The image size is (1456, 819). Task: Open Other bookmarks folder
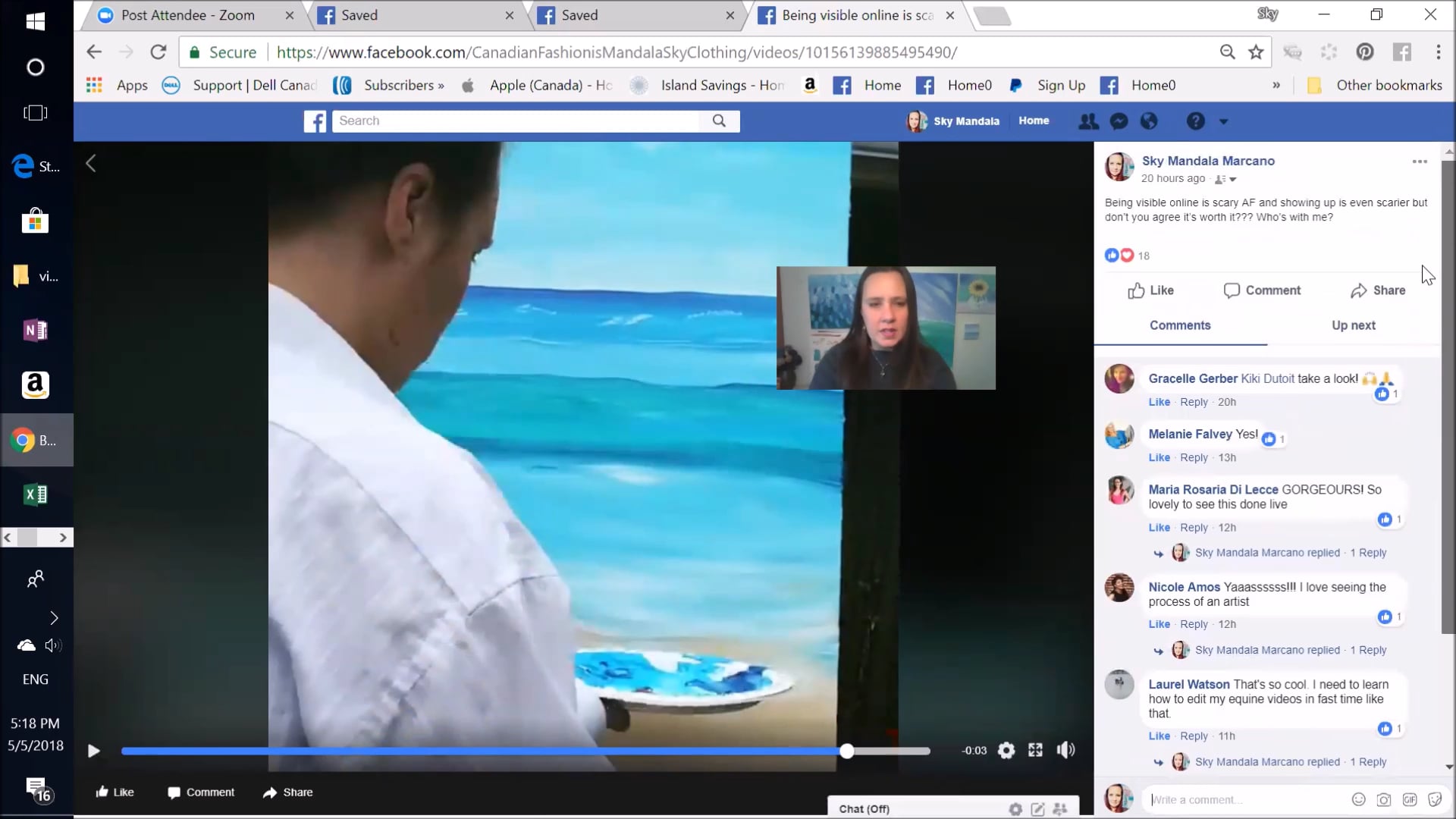pos(1374,86)
